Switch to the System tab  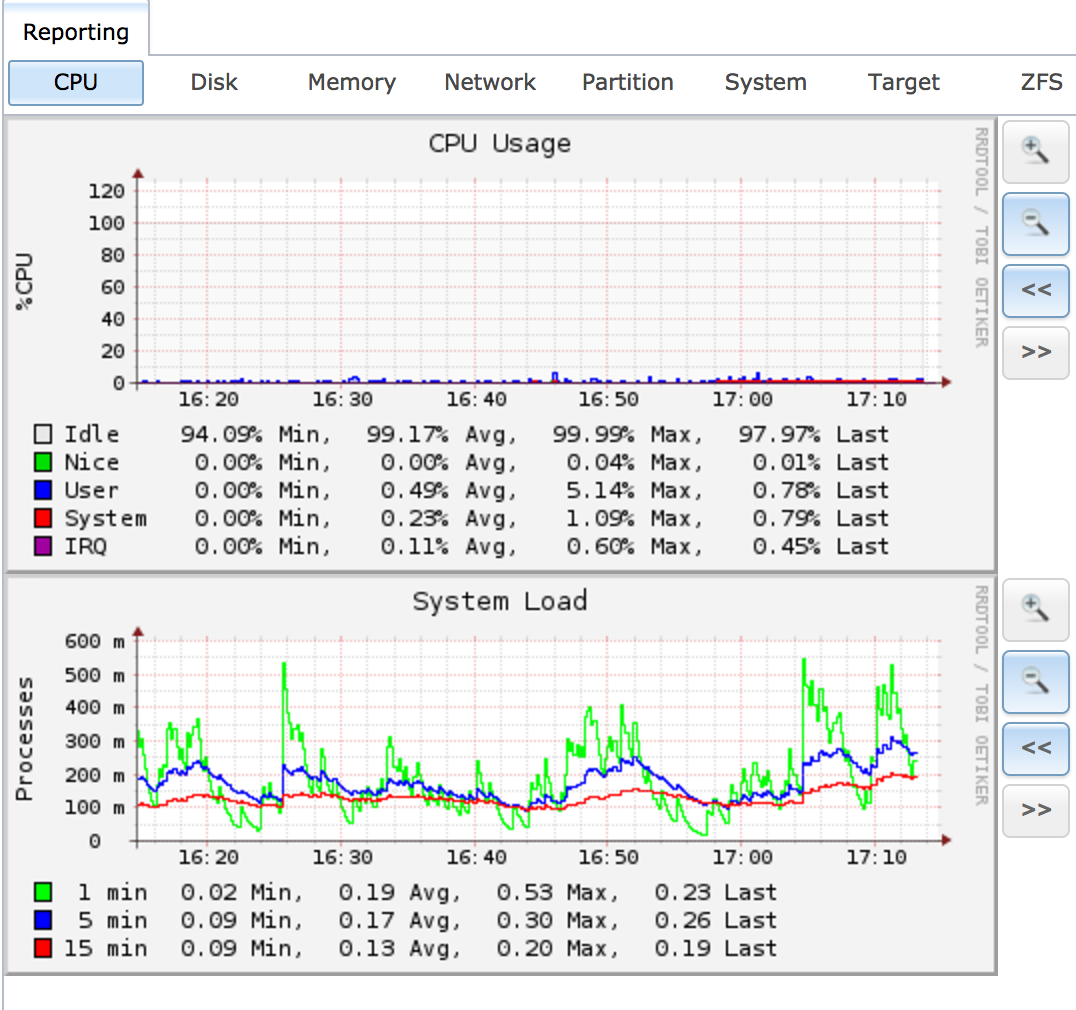point(766,82)
